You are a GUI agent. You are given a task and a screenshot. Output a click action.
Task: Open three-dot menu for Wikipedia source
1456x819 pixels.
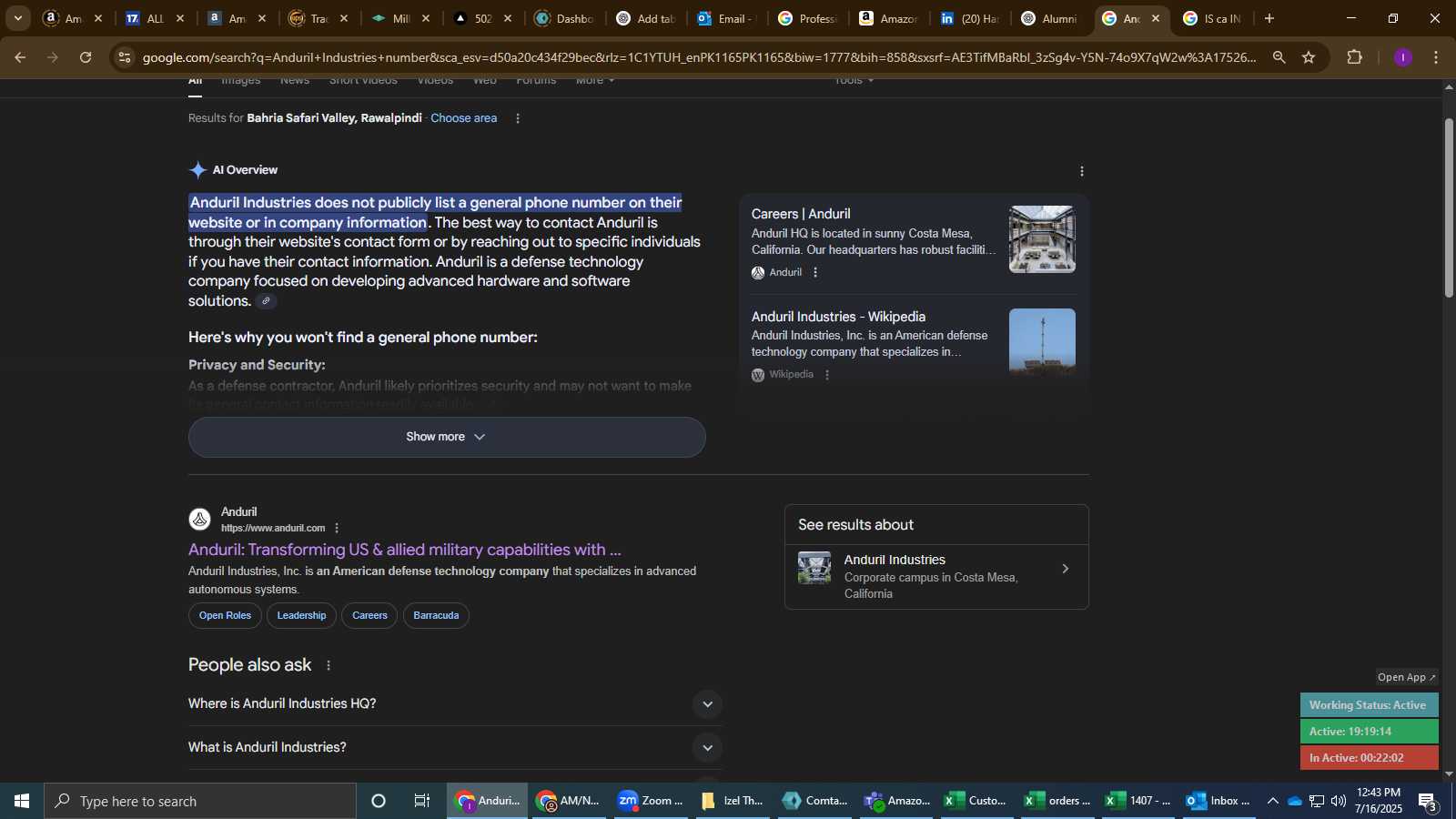coord(827,375)
